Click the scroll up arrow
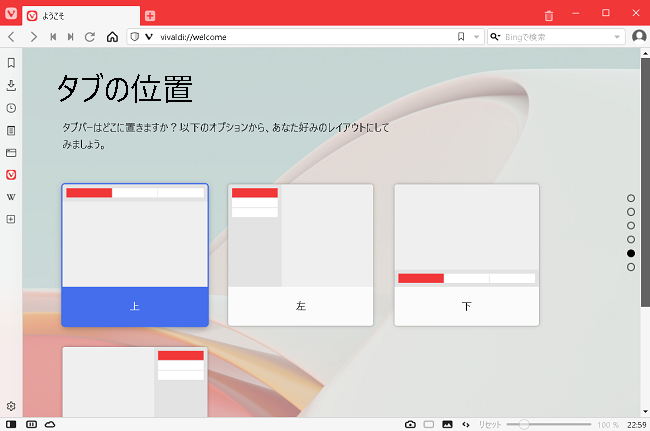This screenshot has height=431, width=650. (x=645, y=53)
